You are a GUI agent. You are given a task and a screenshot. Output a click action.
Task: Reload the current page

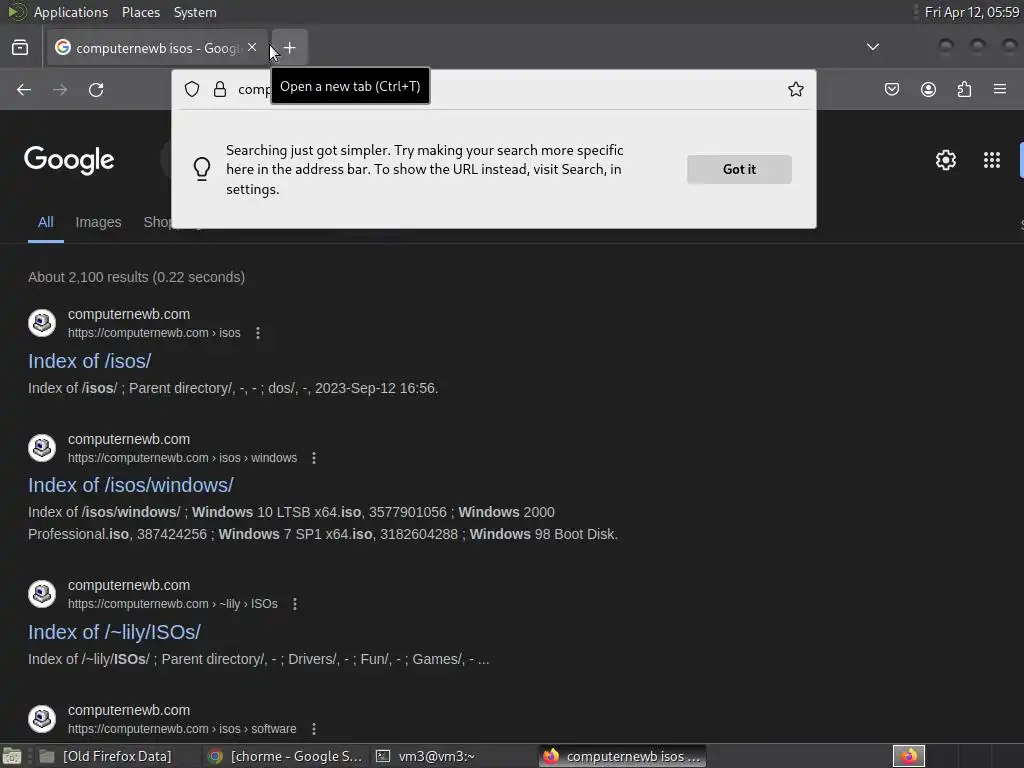click(96, 89)
